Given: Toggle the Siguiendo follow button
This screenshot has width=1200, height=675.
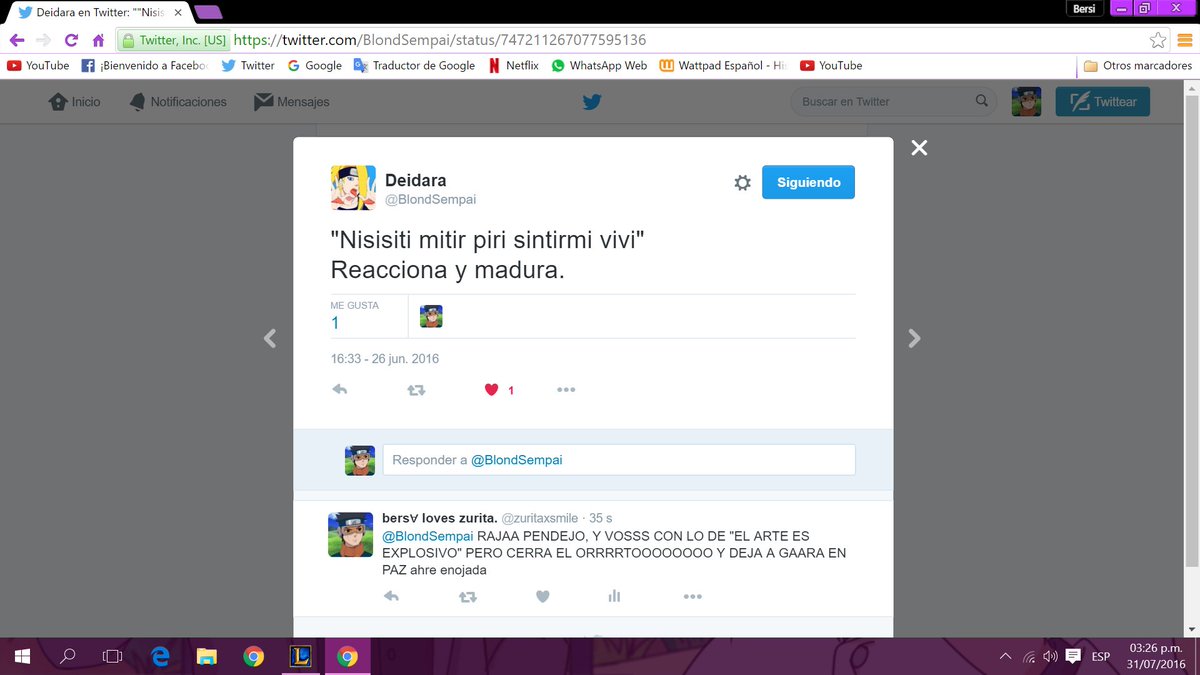Looking at the screenshot, I should point(808,182).
